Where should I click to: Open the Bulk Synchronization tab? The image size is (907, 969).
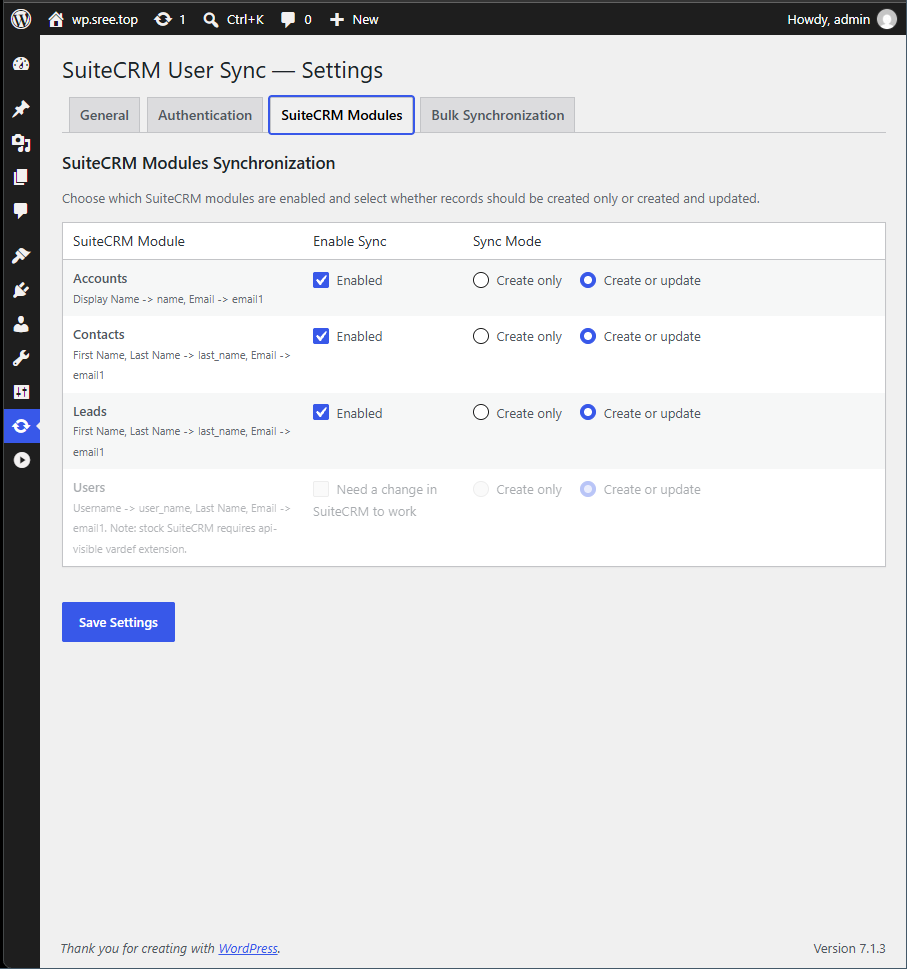(x=497, y=115)
